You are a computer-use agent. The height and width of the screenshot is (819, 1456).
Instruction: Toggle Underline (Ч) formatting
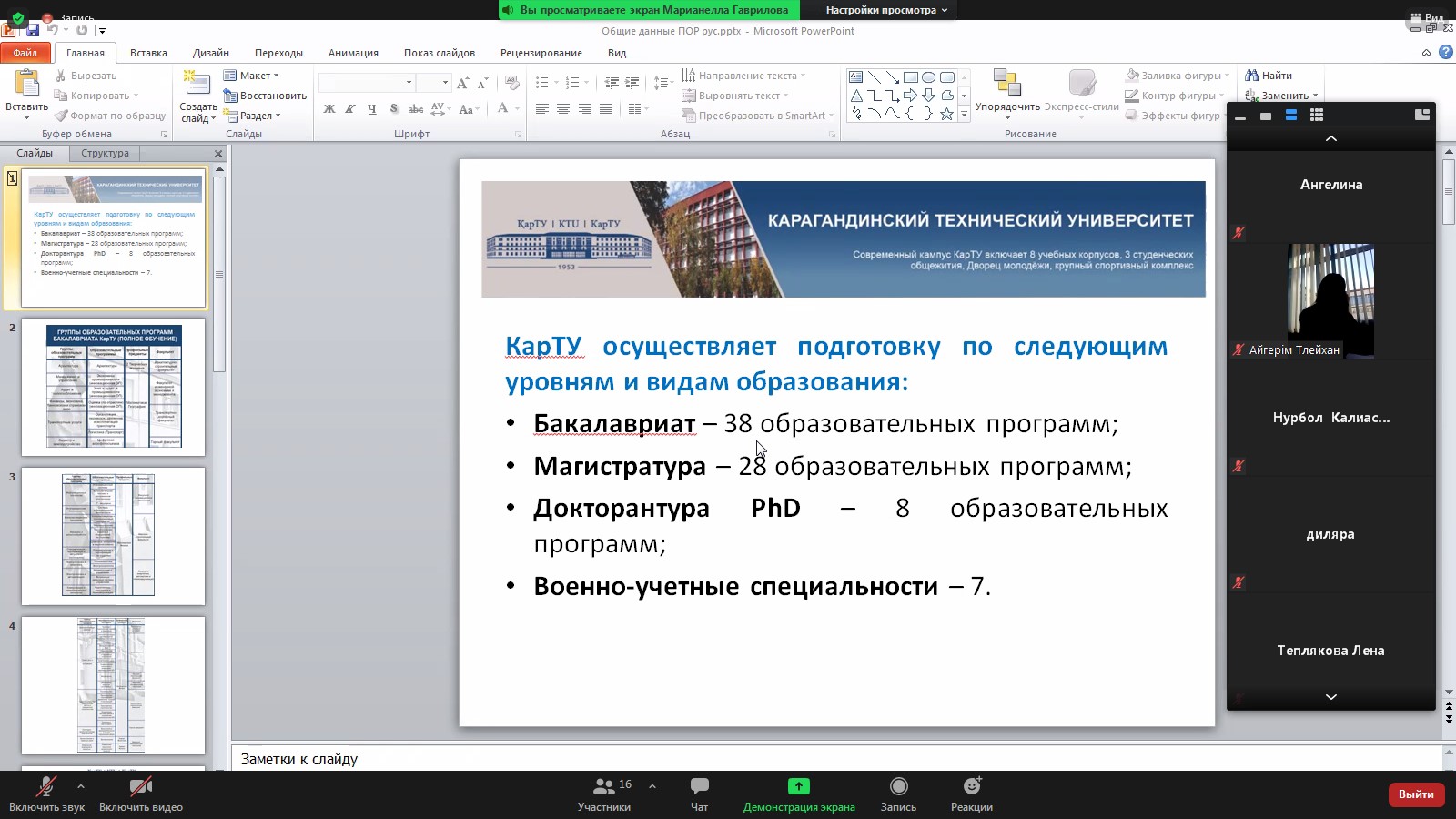click(x=372, y=108)
